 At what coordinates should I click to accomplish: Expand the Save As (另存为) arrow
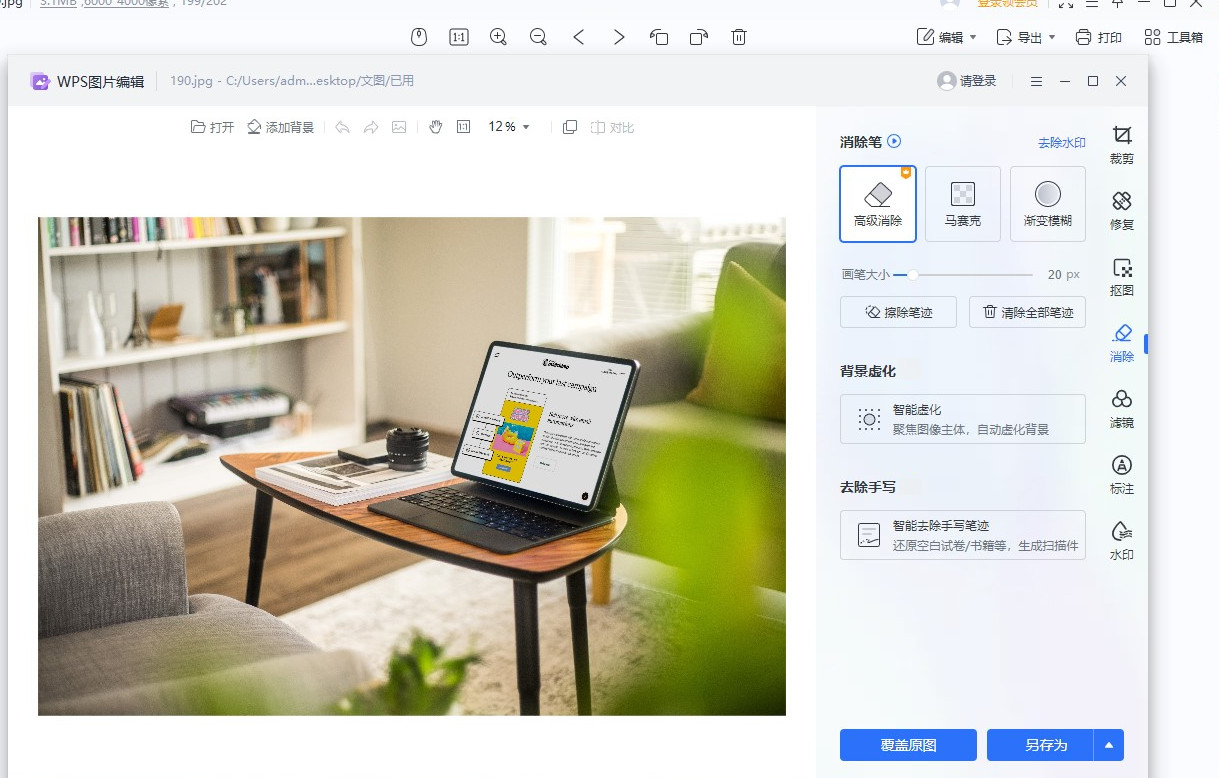pyautogui.click(x=1109, y=745)
